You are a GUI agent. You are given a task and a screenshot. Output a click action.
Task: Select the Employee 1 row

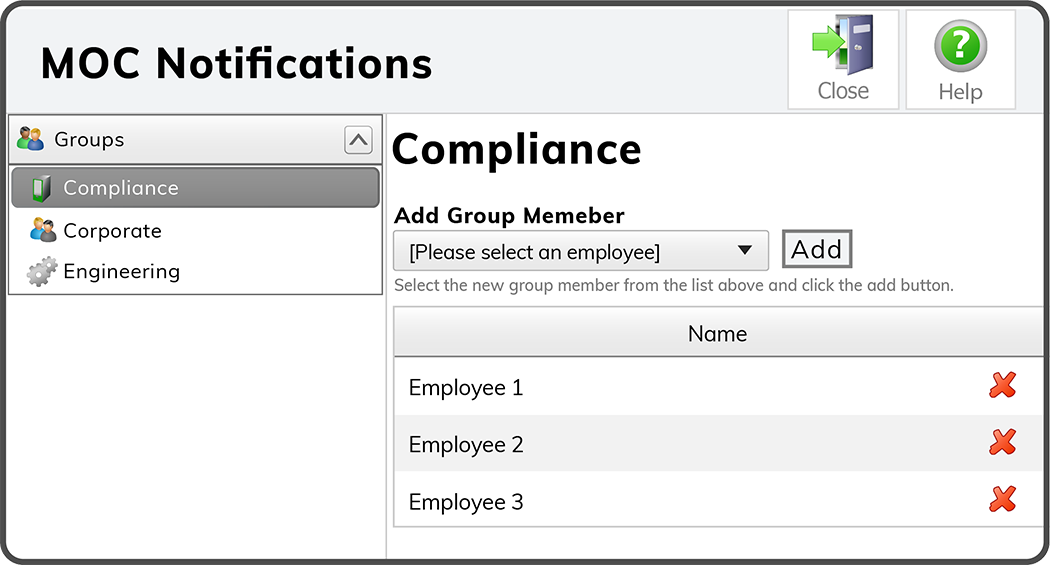[718, 387]
